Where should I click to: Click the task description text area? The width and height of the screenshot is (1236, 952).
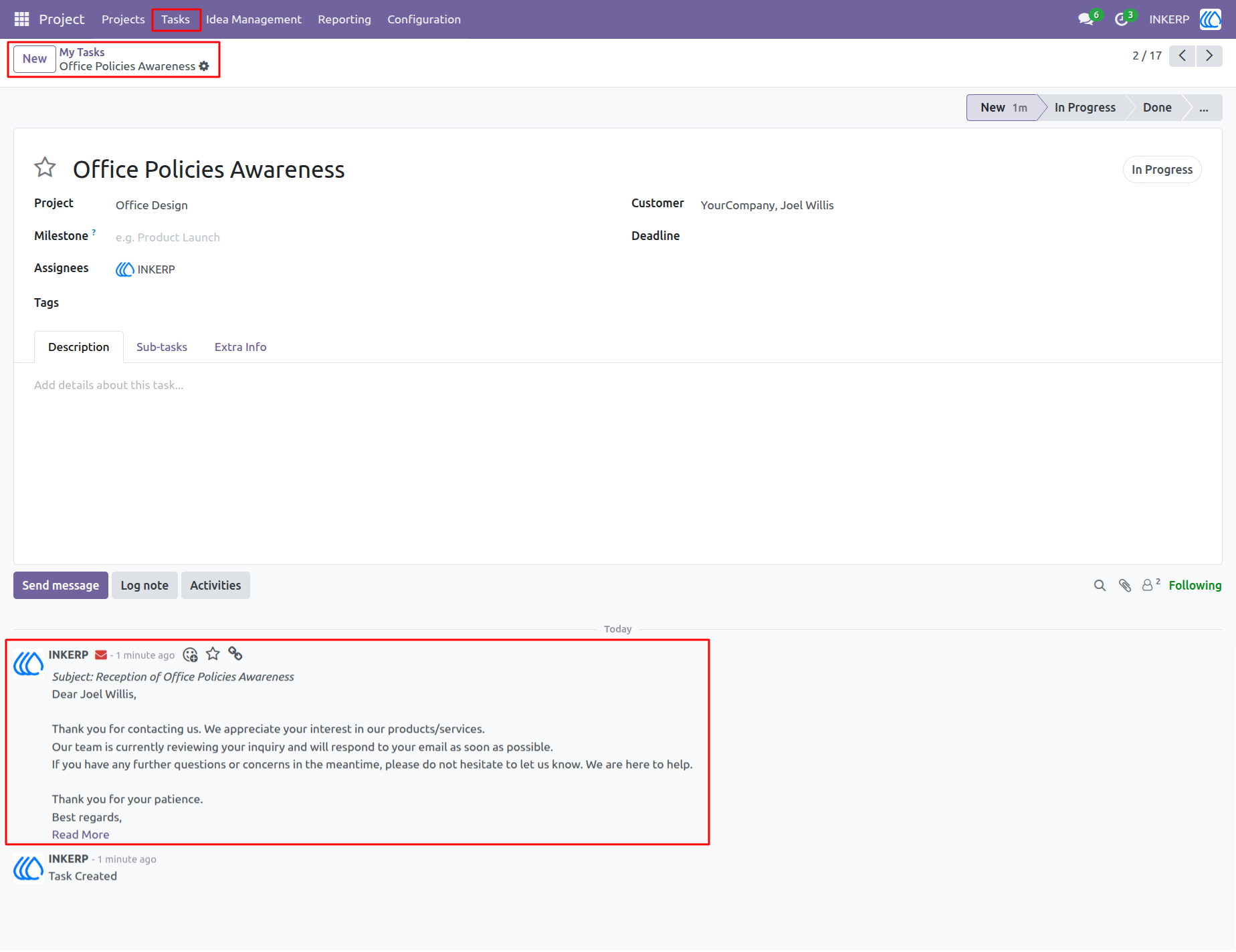tap(617, 386)
